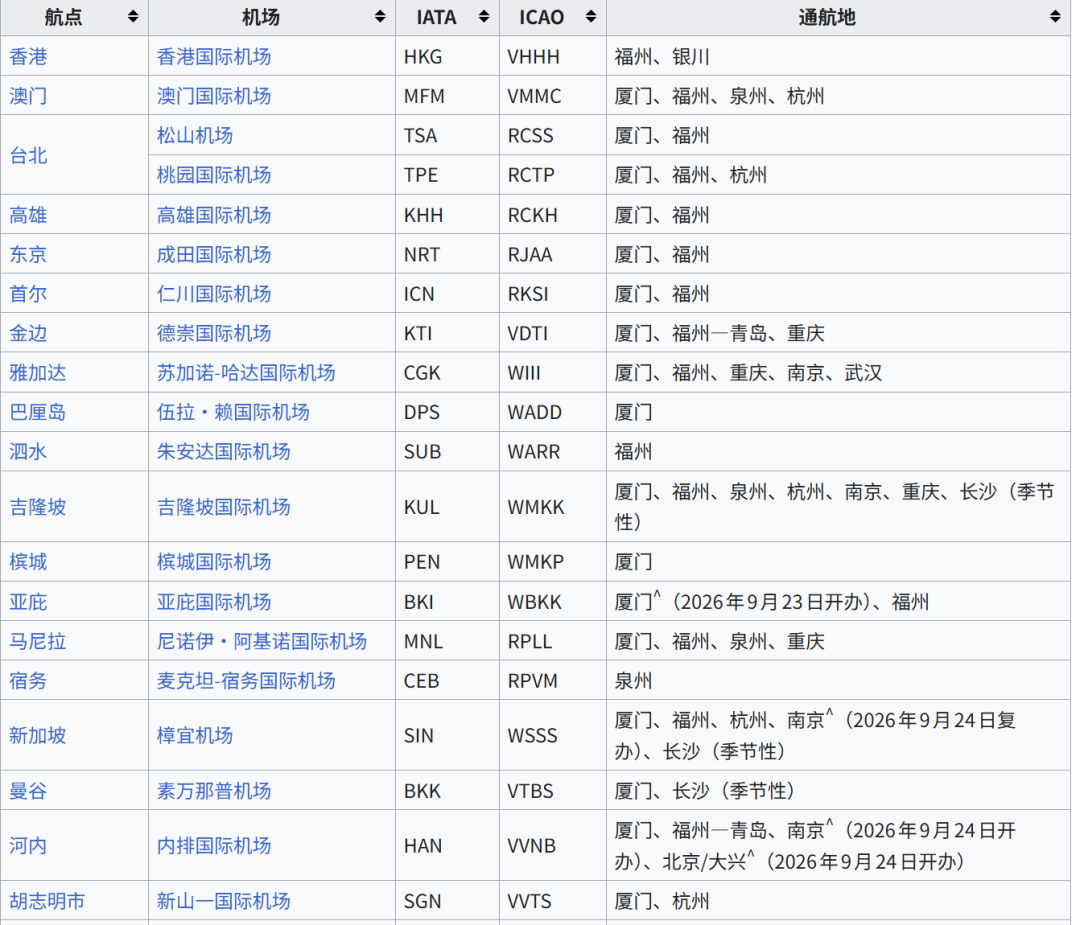This screenshot has height=925, width=1080.
Task: Follow the 仁川国际机场 link
Action: click(x=214, y=294)
